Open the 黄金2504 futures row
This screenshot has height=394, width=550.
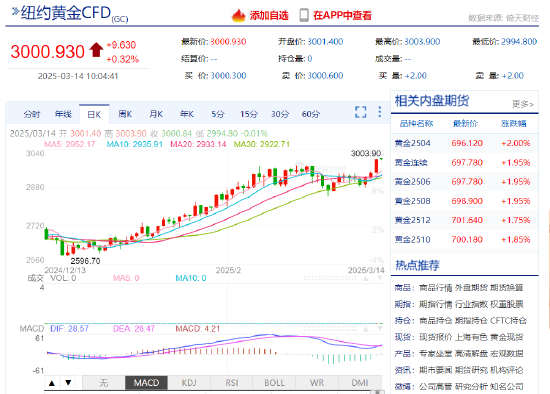pyautogui.click(x=464, y=143)
